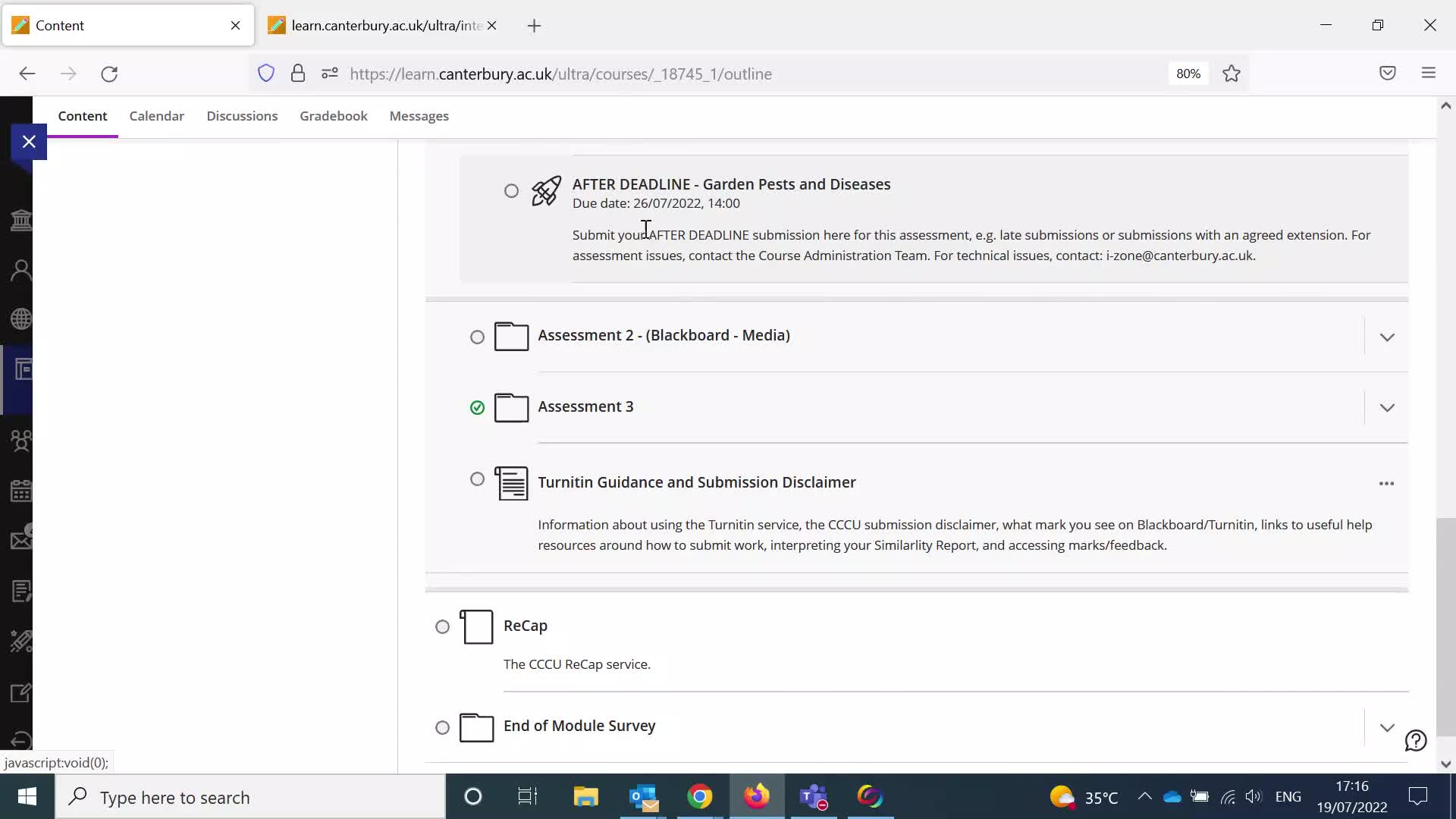
Task: Open the Turnitin Guidance document icon
Action: (512, 483)
